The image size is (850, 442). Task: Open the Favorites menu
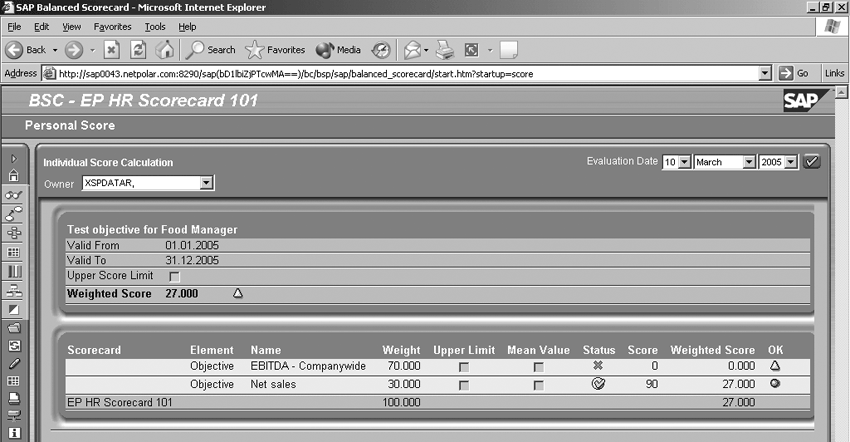click(112, 27)
